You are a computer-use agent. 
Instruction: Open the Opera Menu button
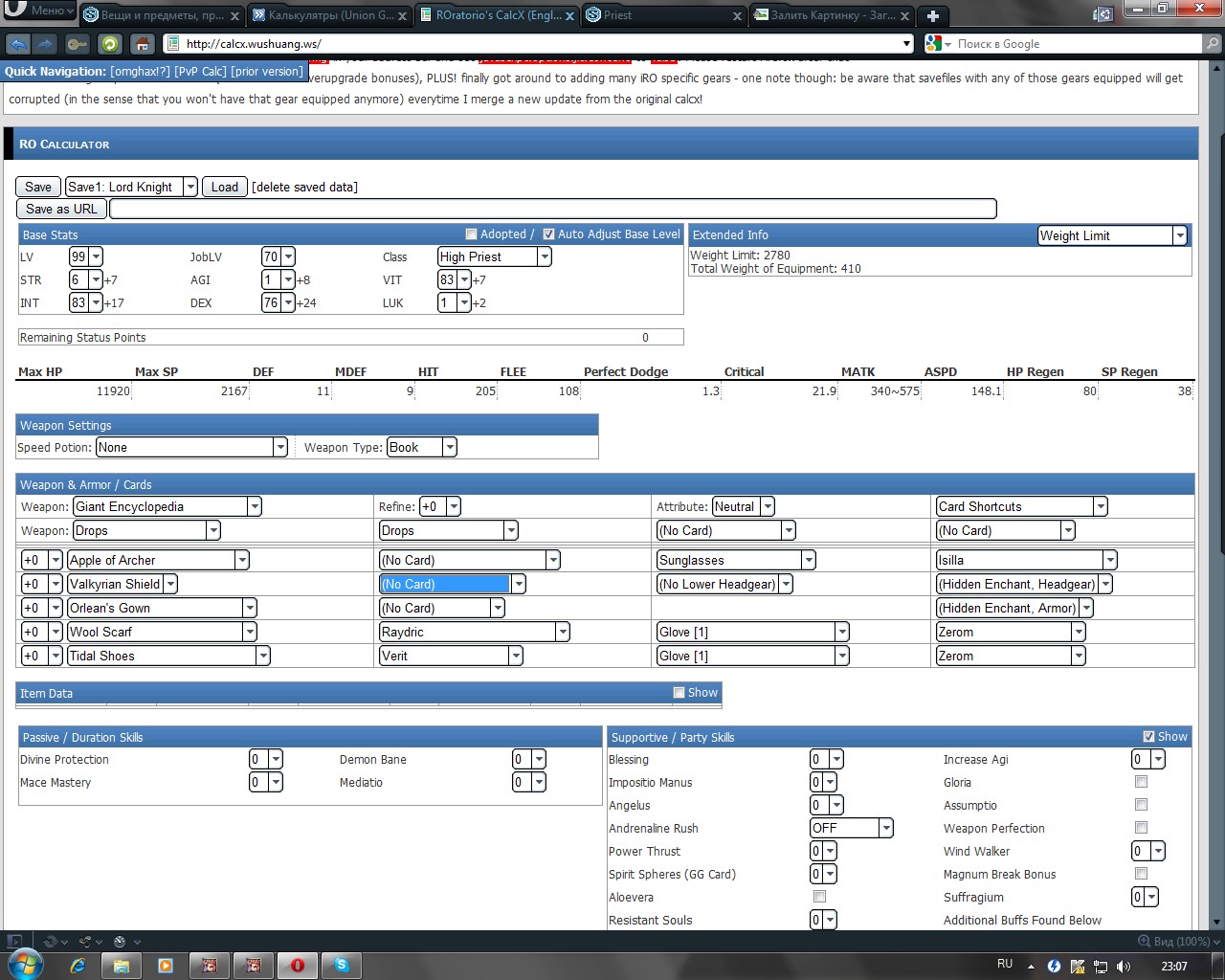38,11
